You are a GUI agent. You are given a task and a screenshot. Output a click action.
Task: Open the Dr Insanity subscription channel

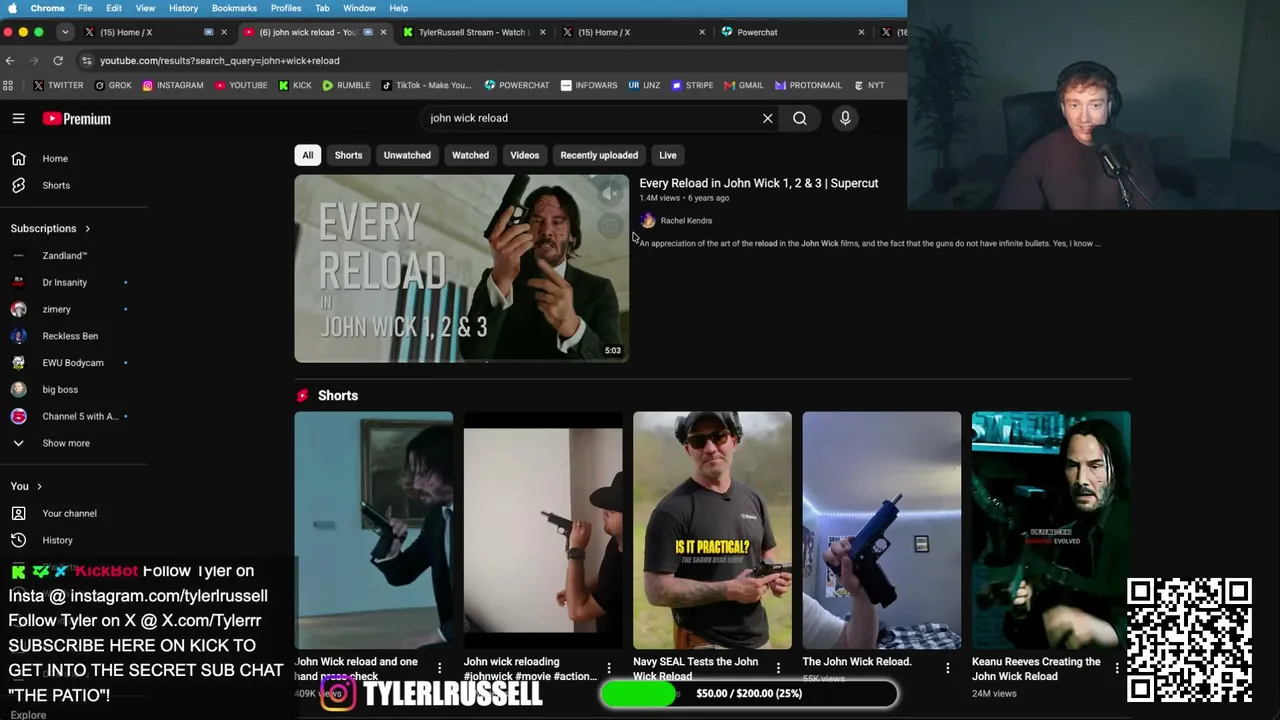coord(65,282)
